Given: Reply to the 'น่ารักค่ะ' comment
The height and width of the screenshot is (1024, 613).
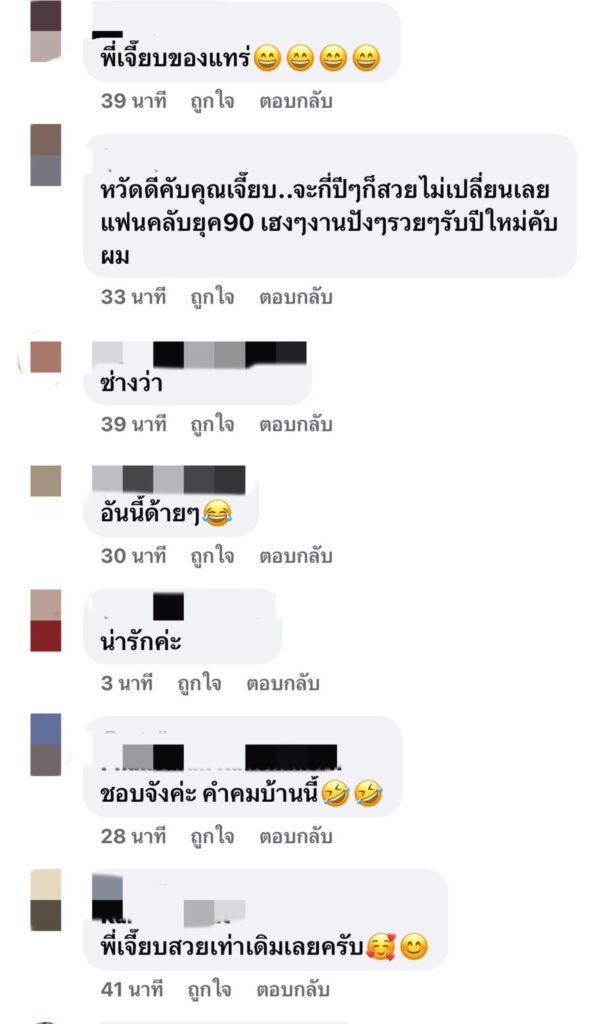Looking at the screenshot, I should tap(283, 683).
